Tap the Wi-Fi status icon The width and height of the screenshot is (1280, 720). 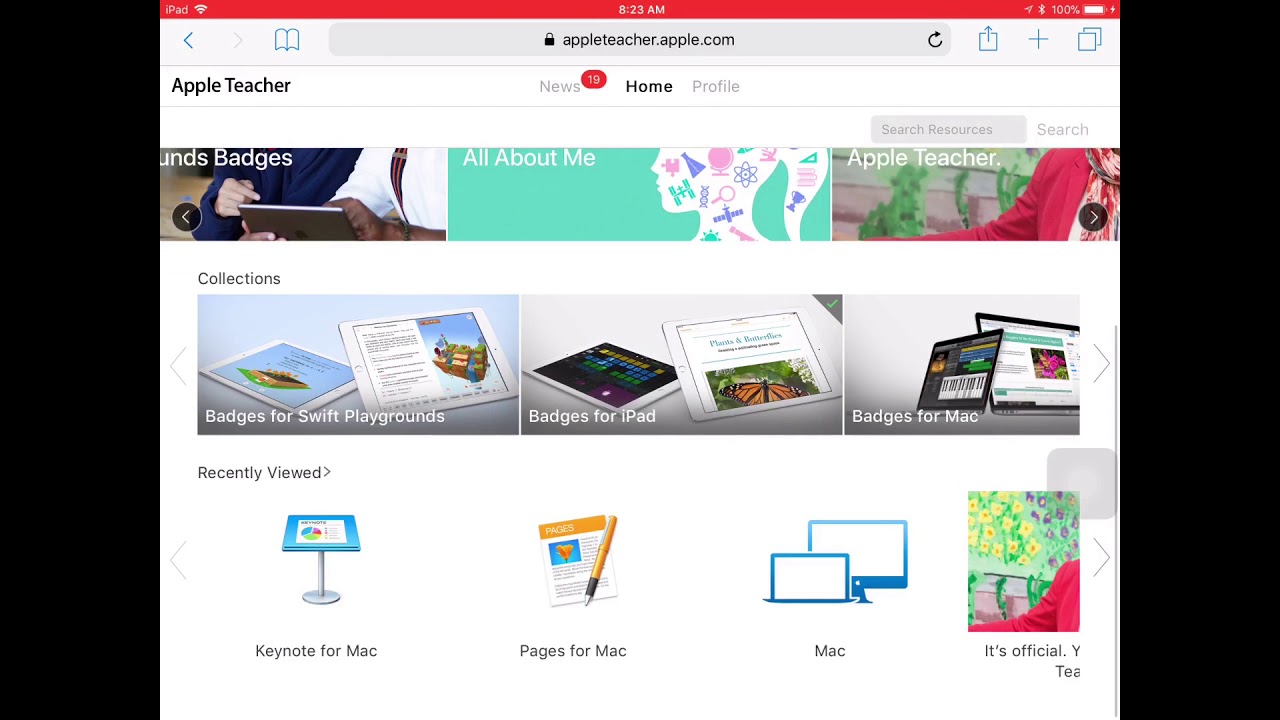click(201, 9)
